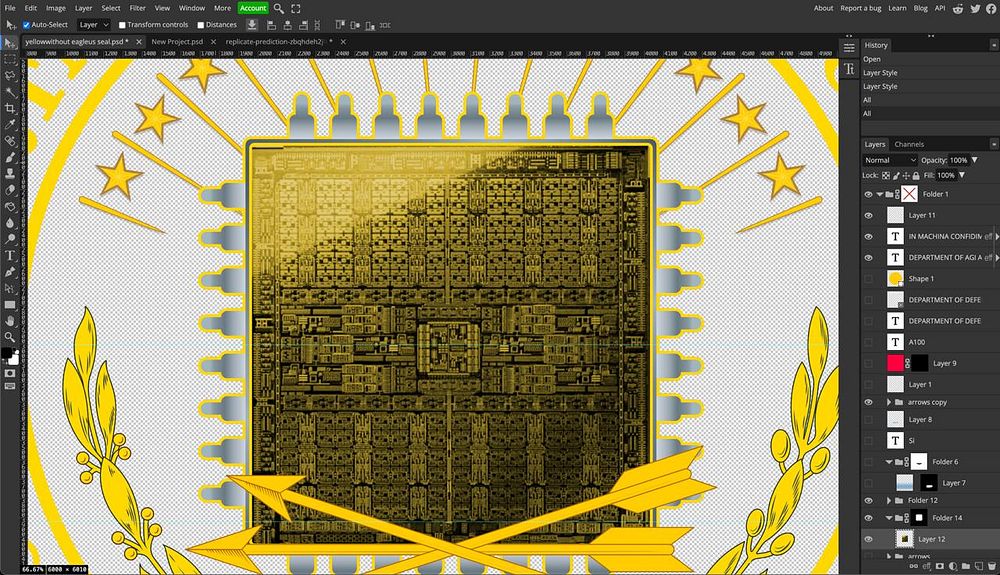Hide Layer 11 visibility eye
This screenshot has height=575, width=1000.
[868, 215]
